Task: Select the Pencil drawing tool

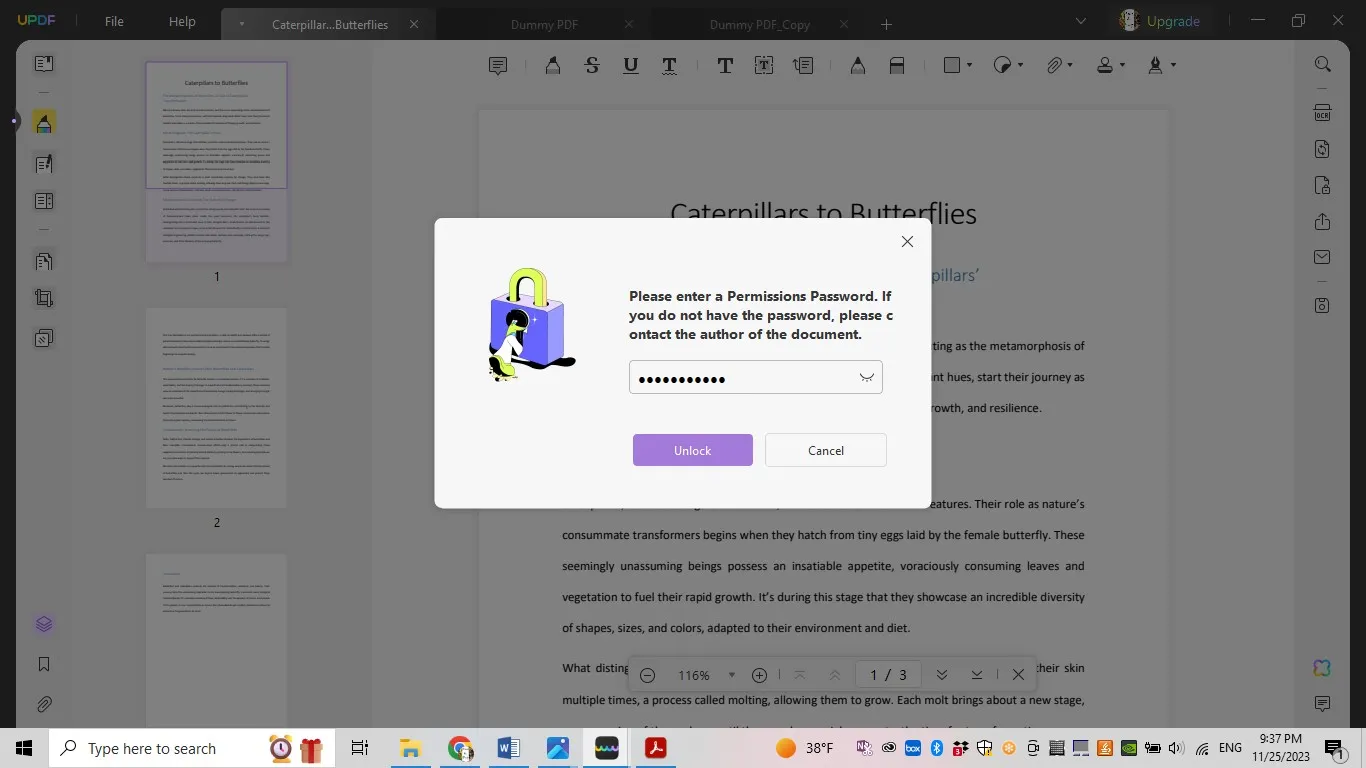Action: coord(856,65)
